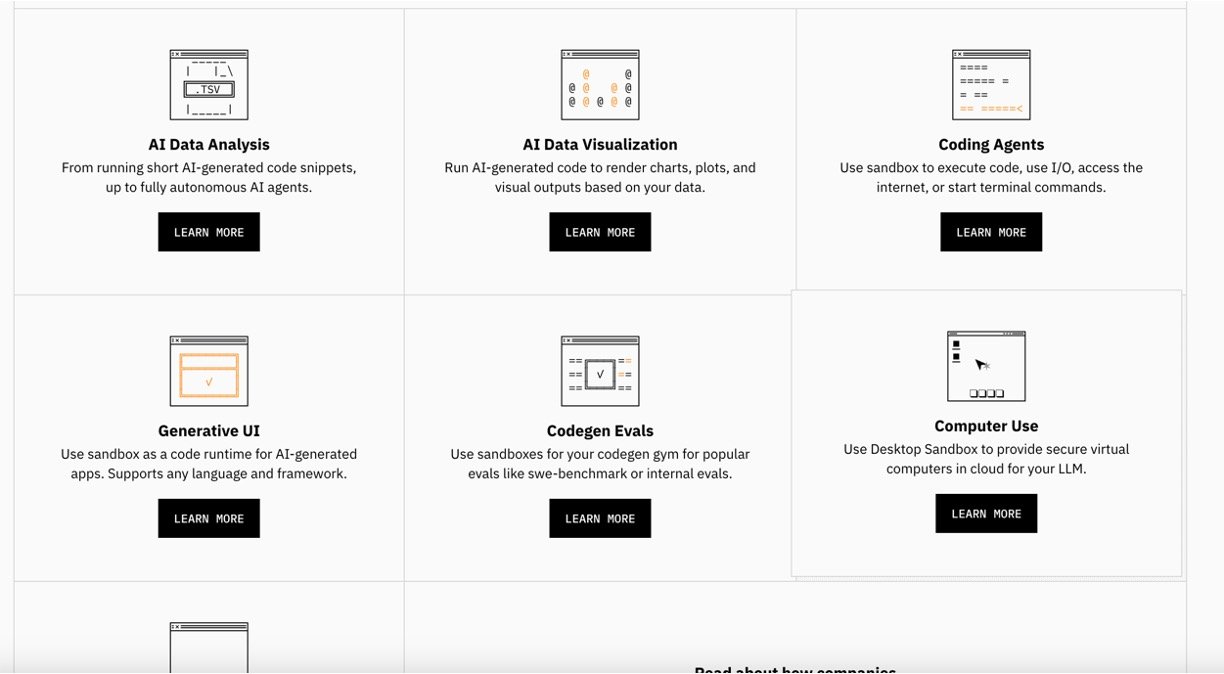This screenshot has width=1224, height=674.
Task: Click the Generative UI title
Action: tap(209, 431)
